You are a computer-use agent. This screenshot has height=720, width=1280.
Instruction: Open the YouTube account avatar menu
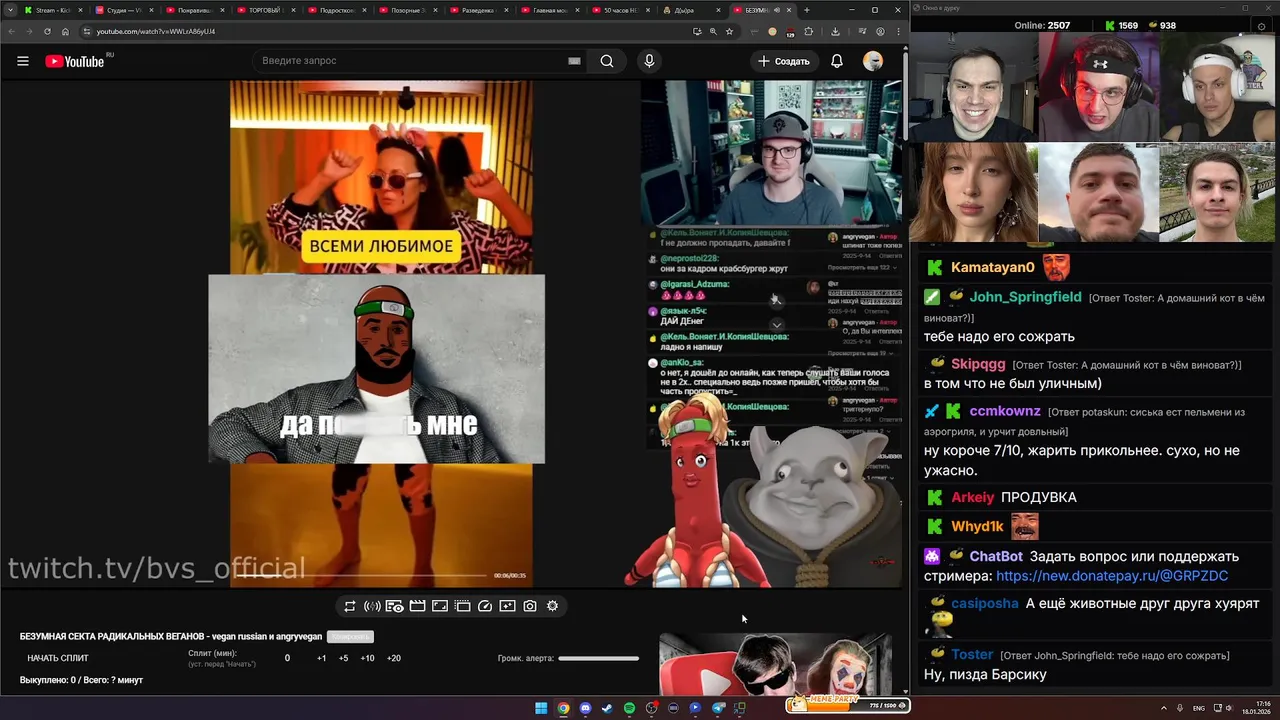[x=873, y=61]
